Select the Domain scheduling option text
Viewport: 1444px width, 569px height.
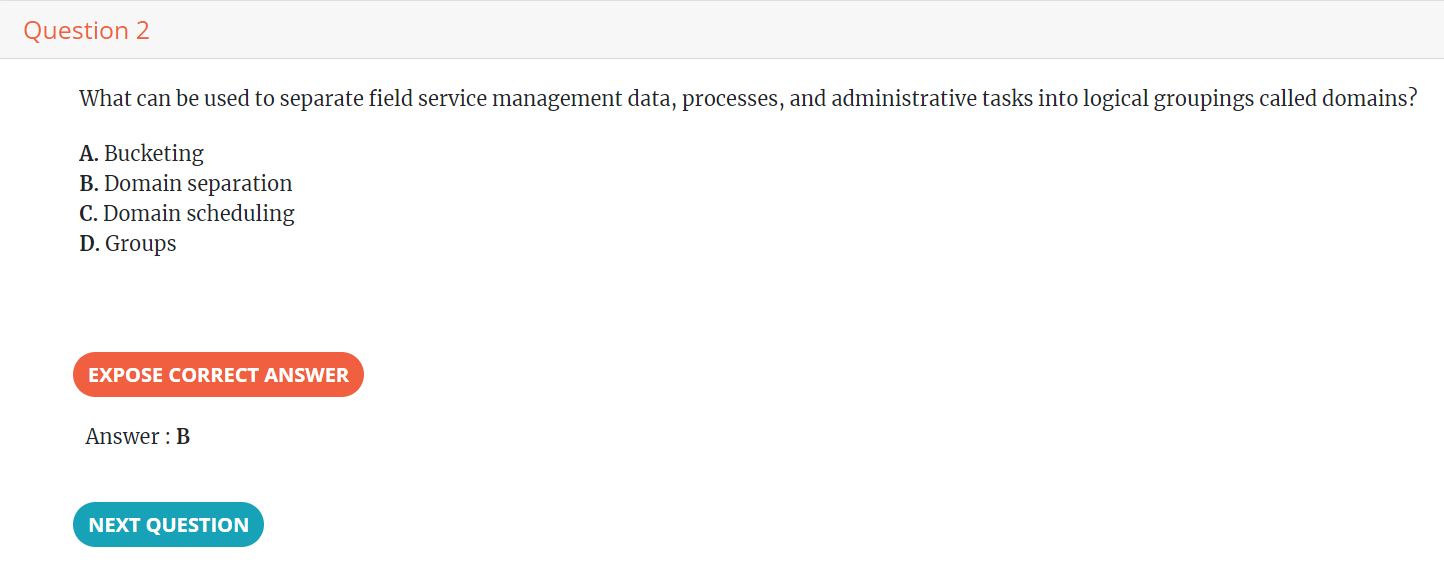pyautogui.click(x=199, y=213)
